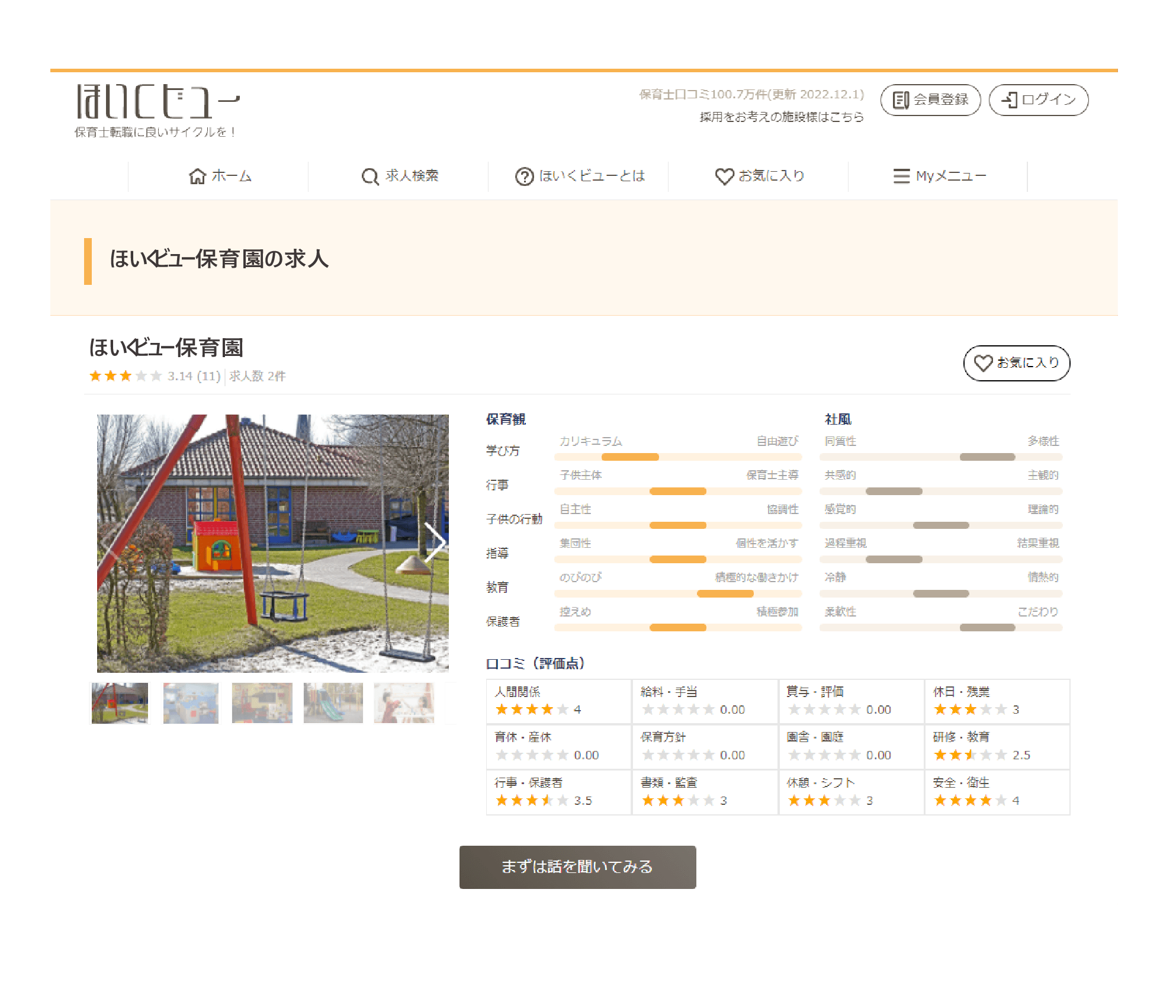1176x1008 pixels.
Task: Click the question mark icon beside ほいくビューとは
Action: [523, 176]
